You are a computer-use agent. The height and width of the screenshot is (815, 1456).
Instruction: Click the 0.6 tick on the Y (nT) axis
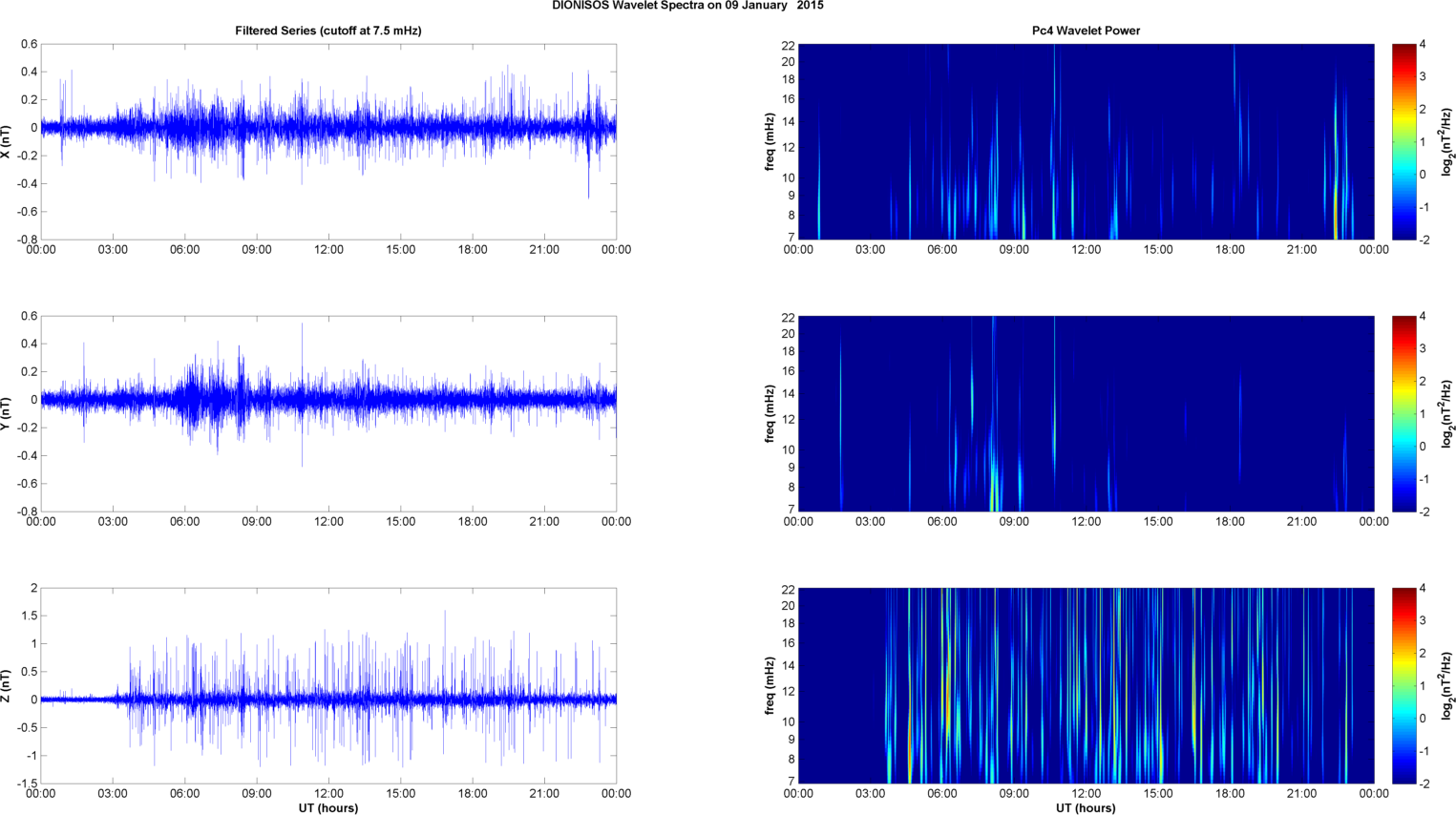tap(31, 316)
